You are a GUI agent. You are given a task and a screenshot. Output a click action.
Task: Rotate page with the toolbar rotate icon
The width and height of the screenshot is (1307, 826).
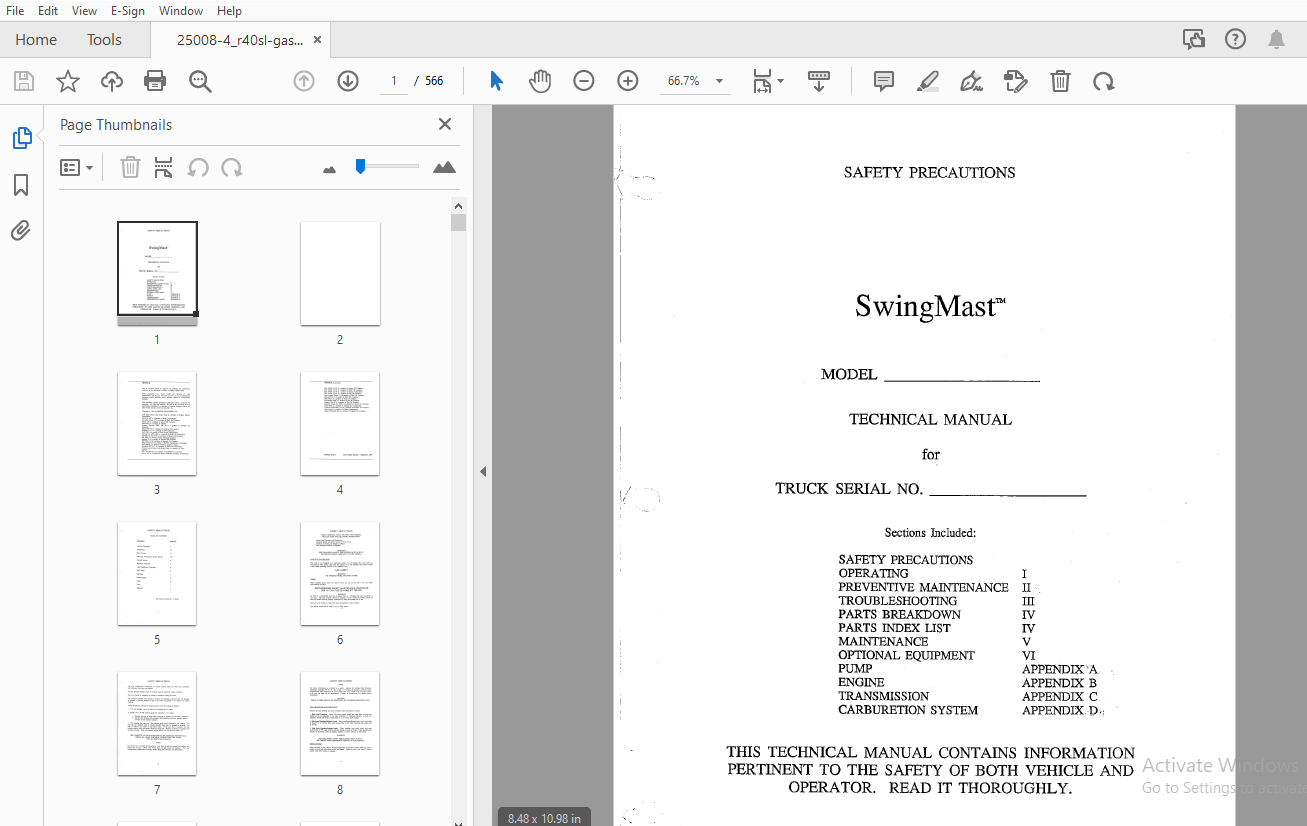[x=1104, y=81]
